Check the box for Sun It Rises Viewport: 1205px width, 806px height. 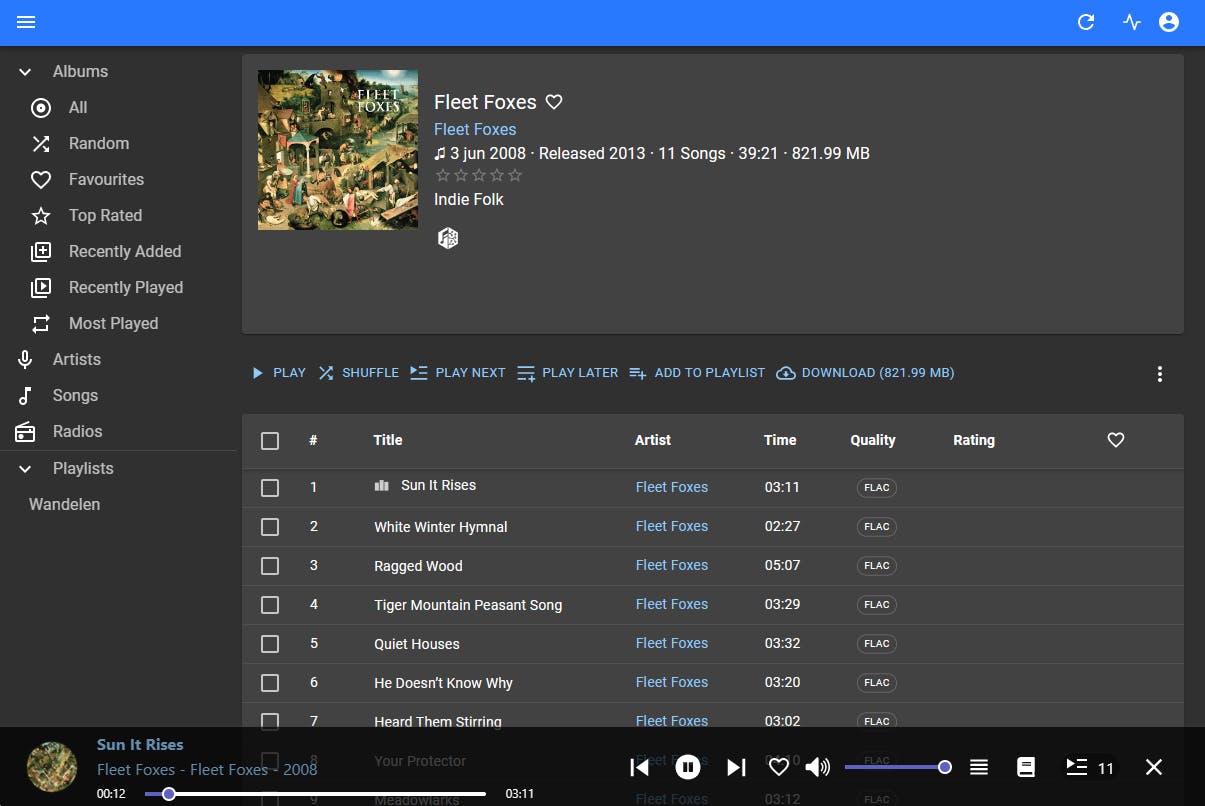(270, 488)
